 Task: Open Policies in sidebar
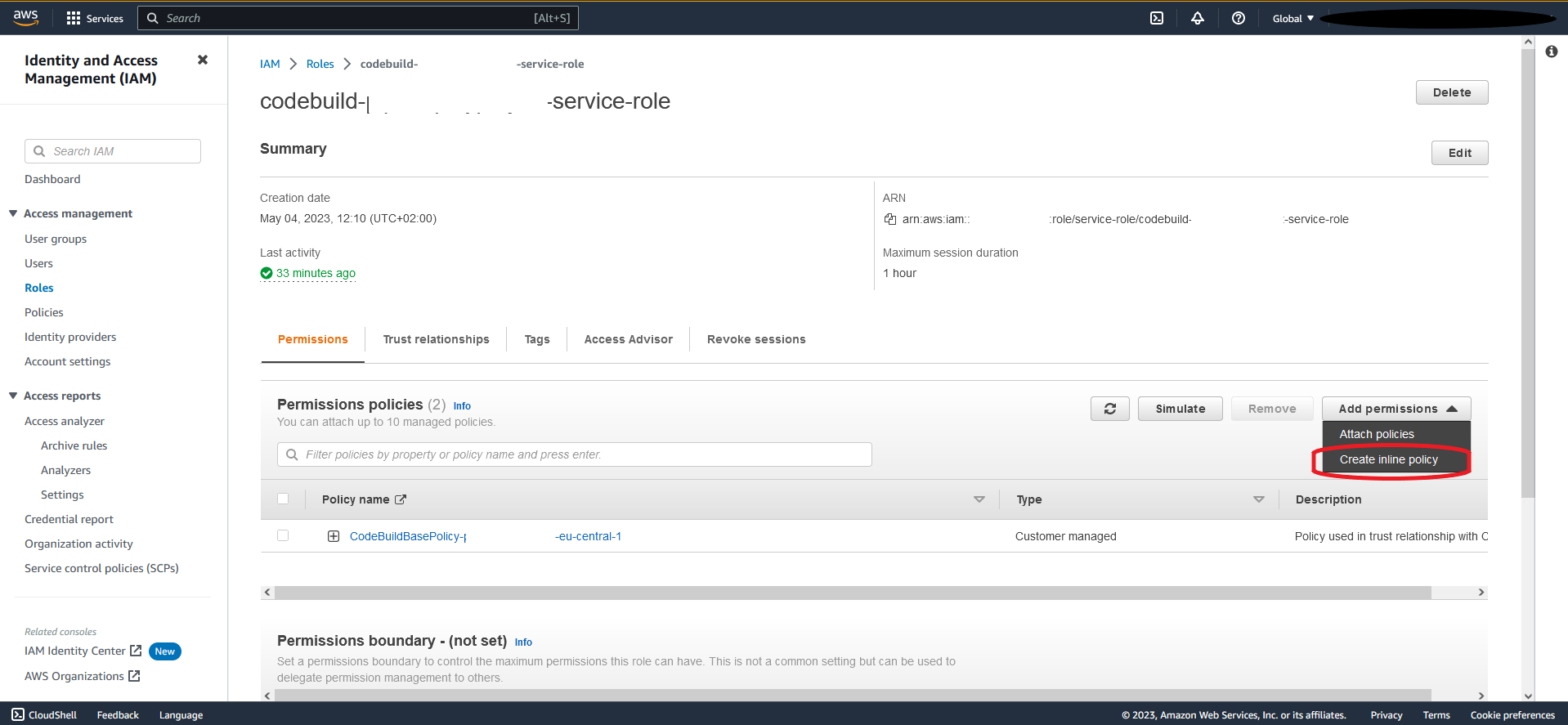44,312
